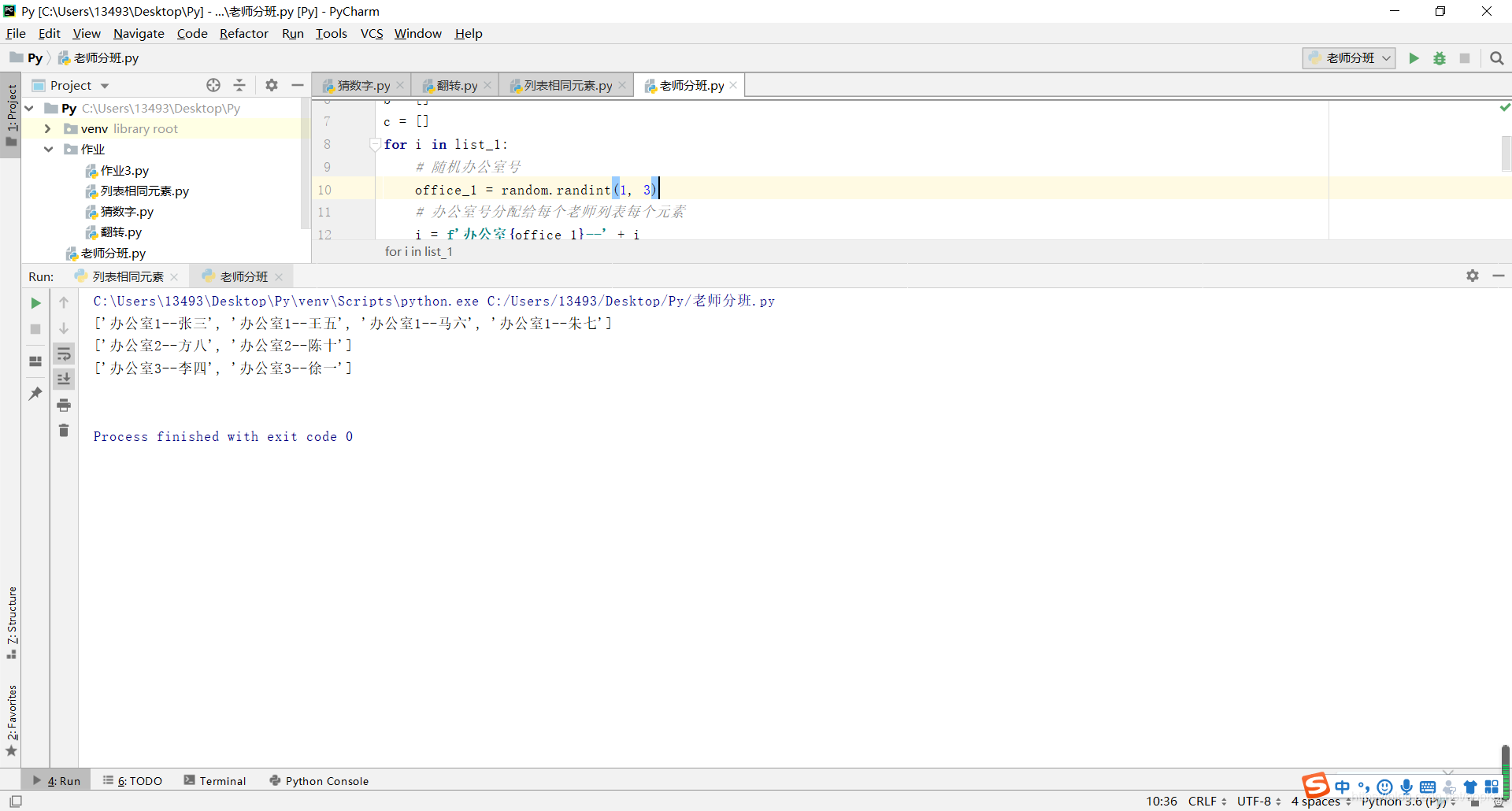Hide the Run panel with minus icon
The image size is (1512, 811).
1499,276
